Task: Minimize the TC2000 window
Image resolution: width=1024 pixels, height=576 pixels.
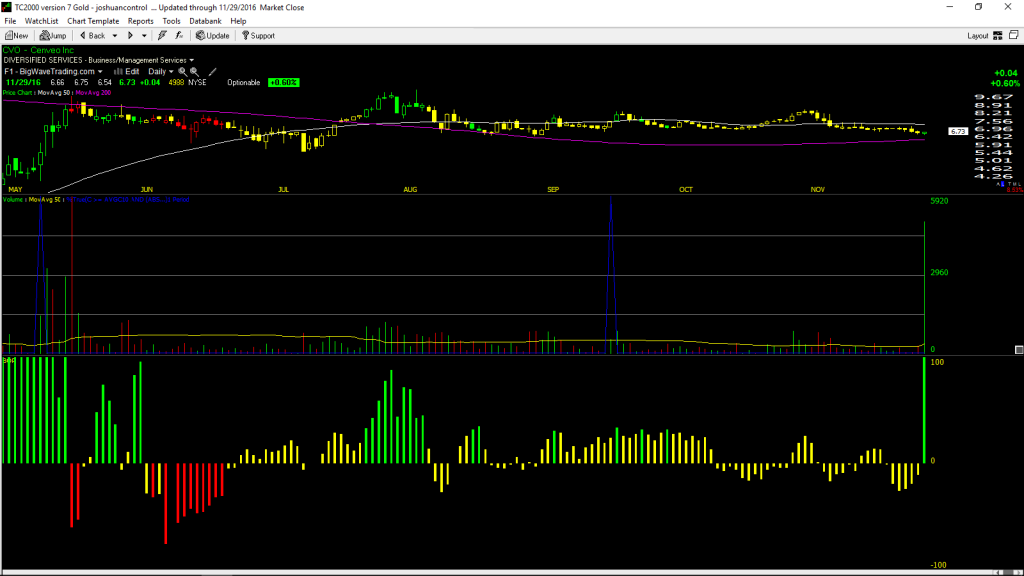Action: (x=950, y=7)
